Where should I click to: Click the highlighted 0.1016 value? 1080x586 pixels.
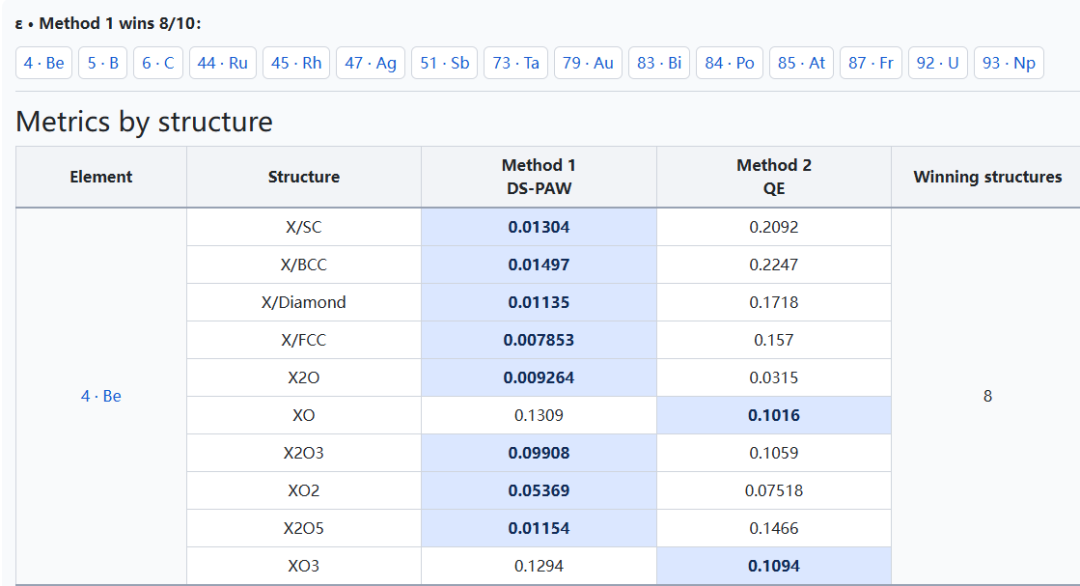click(773, 415)
